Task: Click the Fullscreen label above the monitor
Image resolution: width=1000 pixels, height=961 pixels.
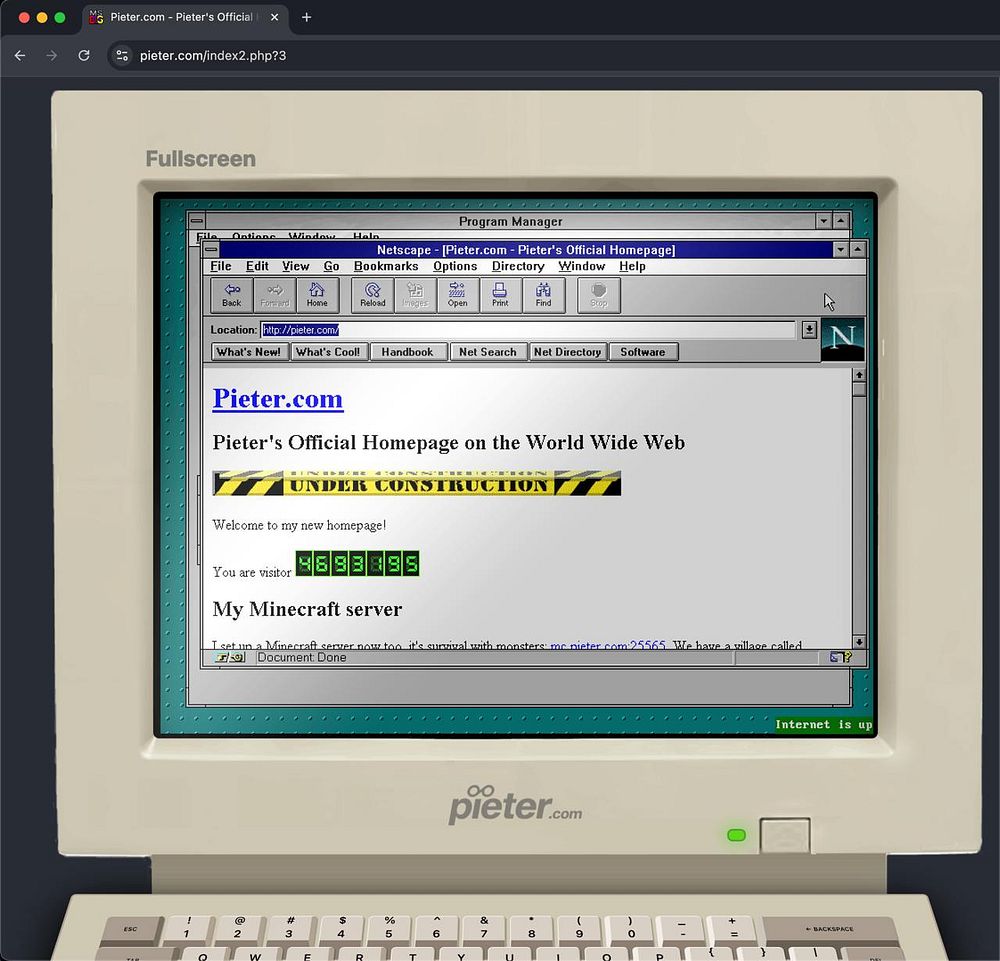Action: [200, 159]
